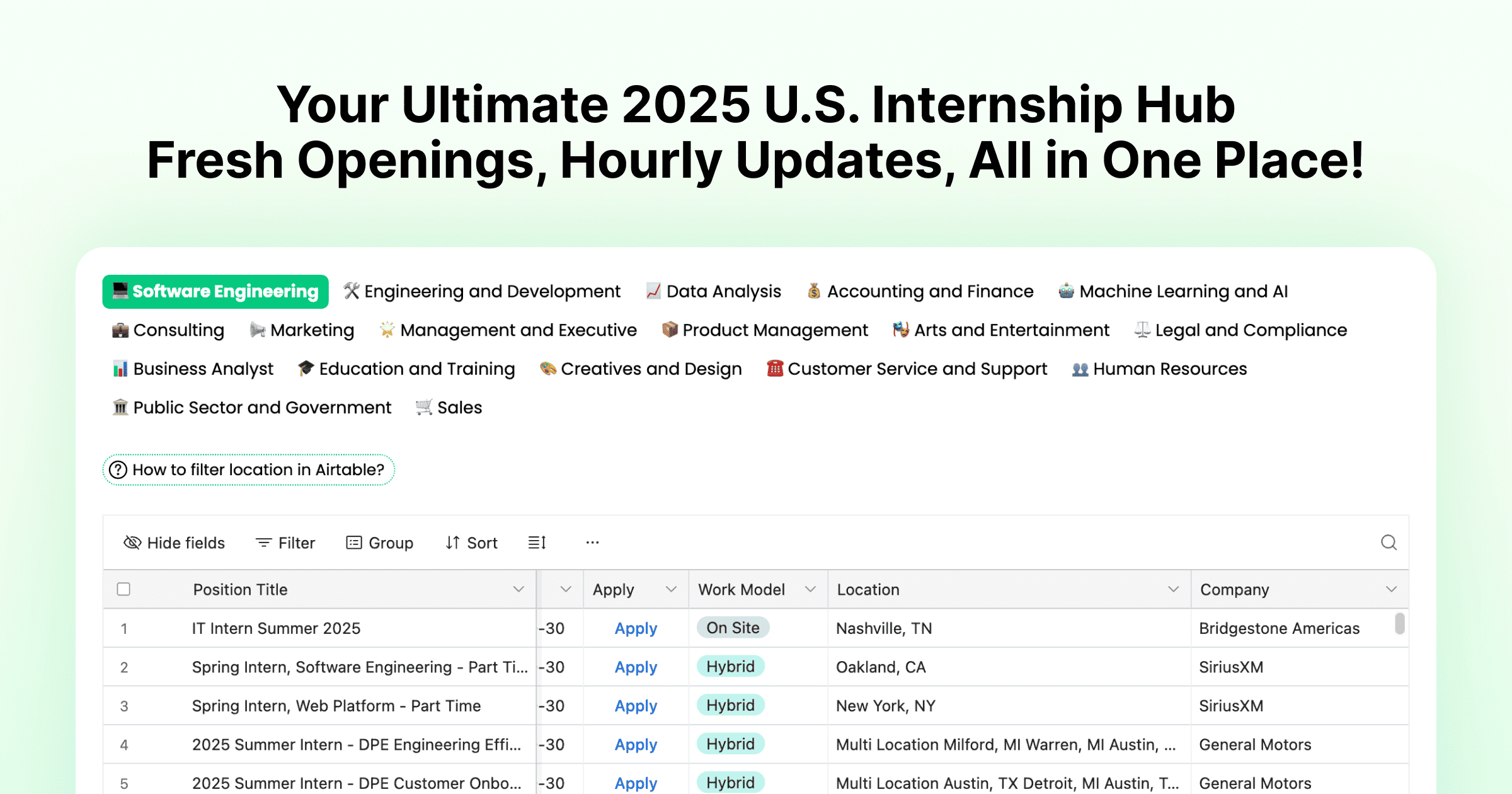Expand the Work Model column dropdown

coord(810,589)
